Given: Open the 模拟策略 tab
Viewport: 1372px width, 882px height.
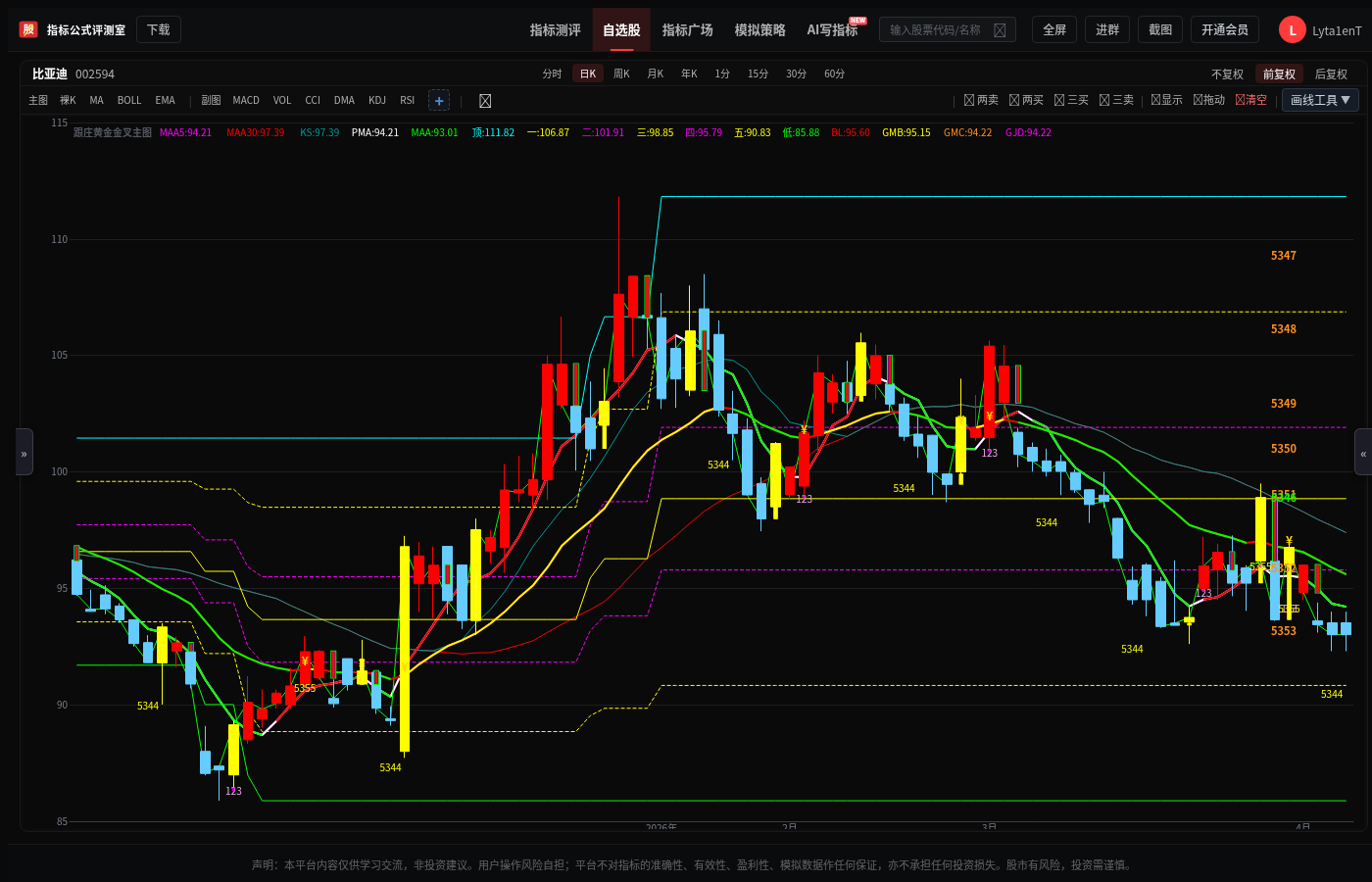Looking at the screenshot, I should (x=760, y=30).
